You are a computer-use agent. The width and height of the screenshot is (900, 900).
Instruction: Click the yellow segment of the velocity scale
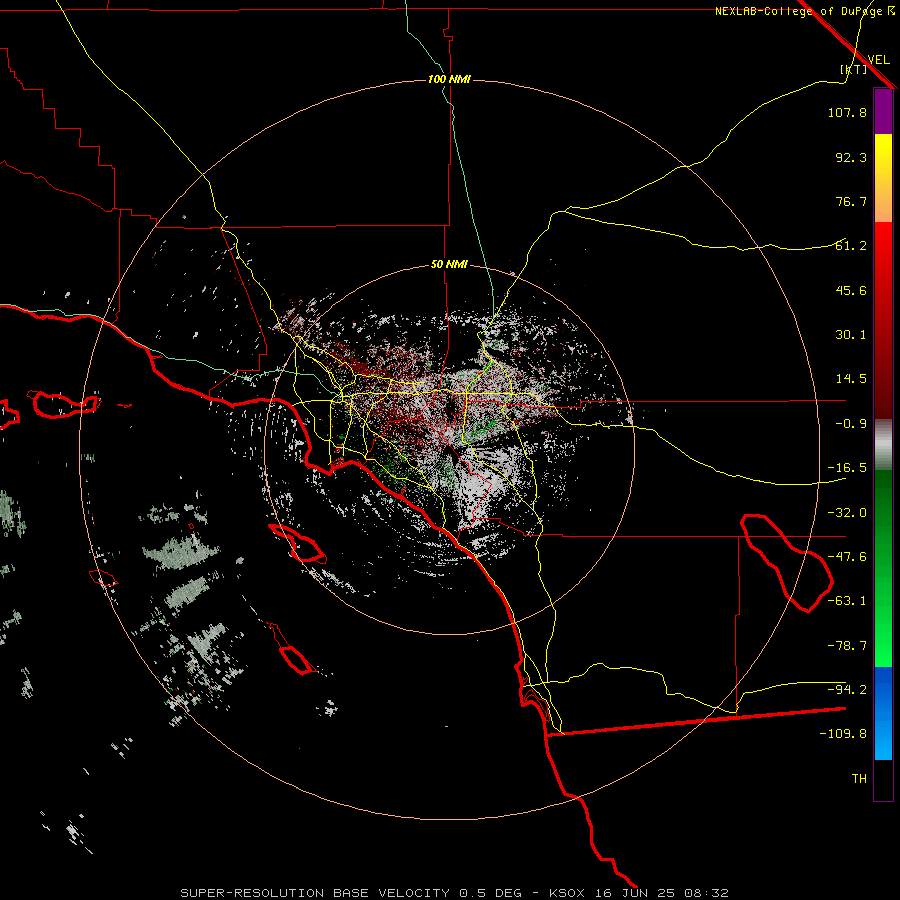point(883,178)
